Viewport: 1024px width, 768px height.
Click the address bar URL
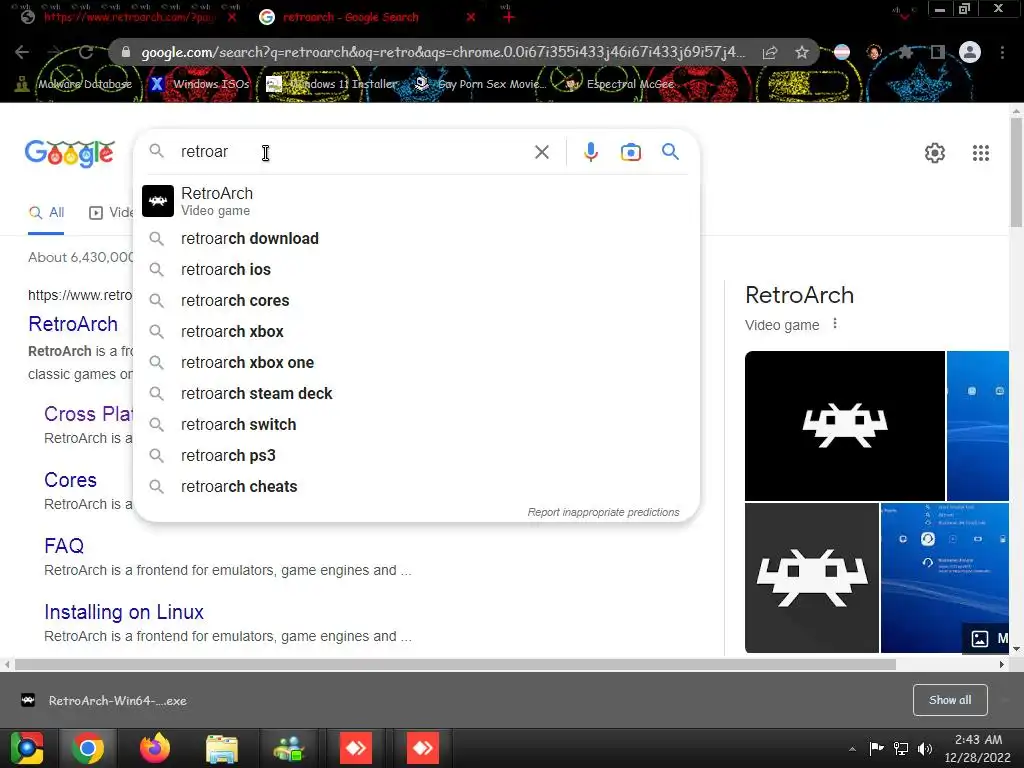pyautogui.click(x=443, y=52)
